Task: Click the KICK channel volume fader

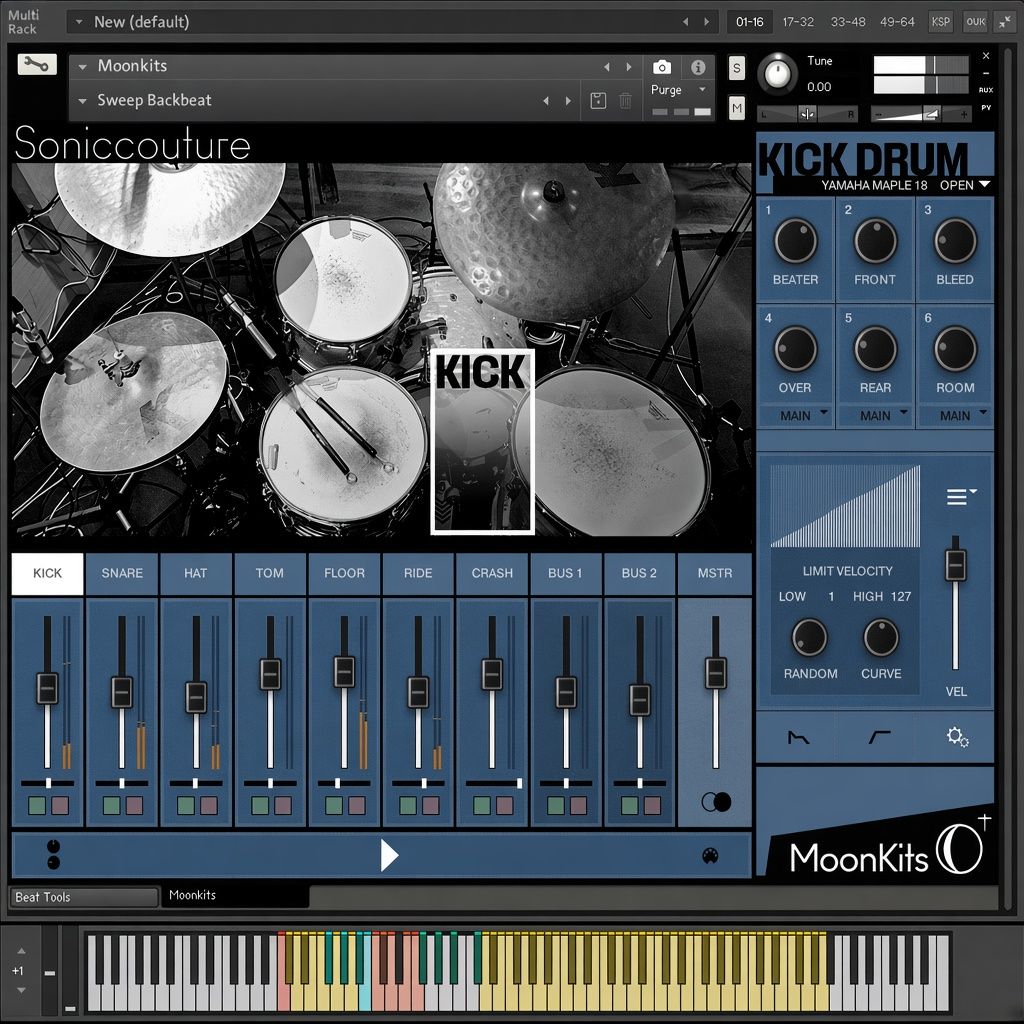Action: 47,688
